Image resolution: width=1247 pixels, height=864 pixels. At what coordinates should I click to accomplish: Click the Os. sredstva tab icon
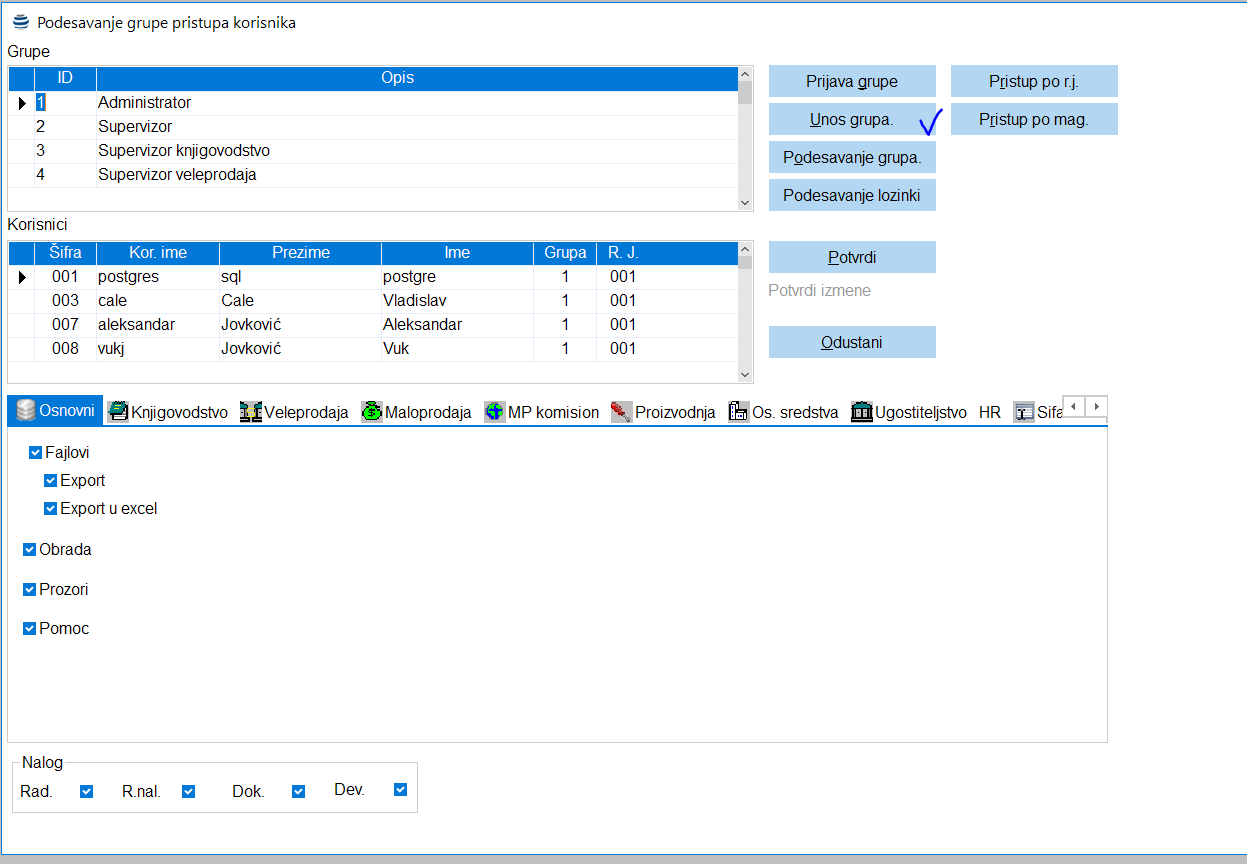pyautogui.click(x=739, y=412)
